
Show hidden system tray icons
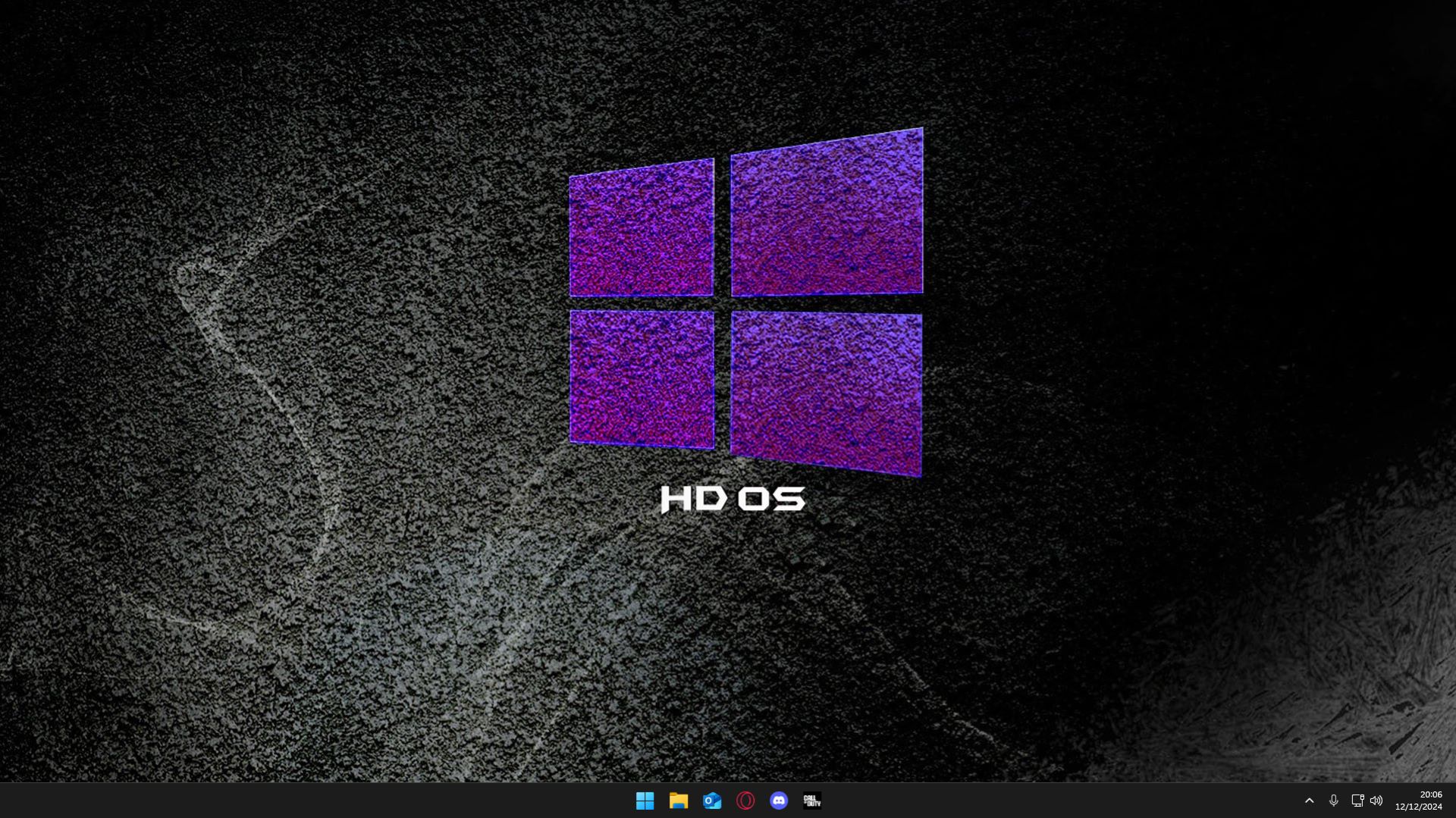coord(1309,801)
